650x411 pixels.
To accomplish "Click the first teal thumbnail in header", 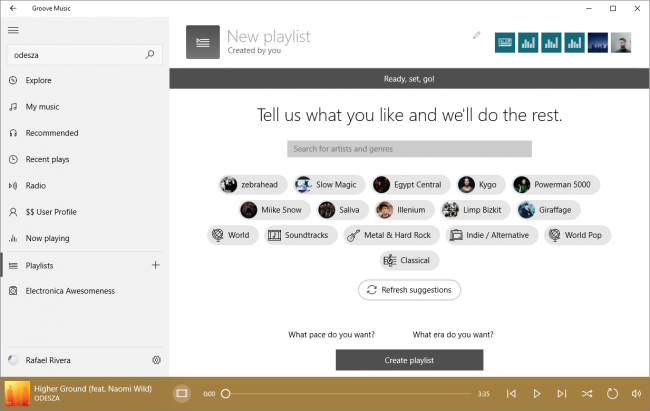I will (x=505, y=42).
